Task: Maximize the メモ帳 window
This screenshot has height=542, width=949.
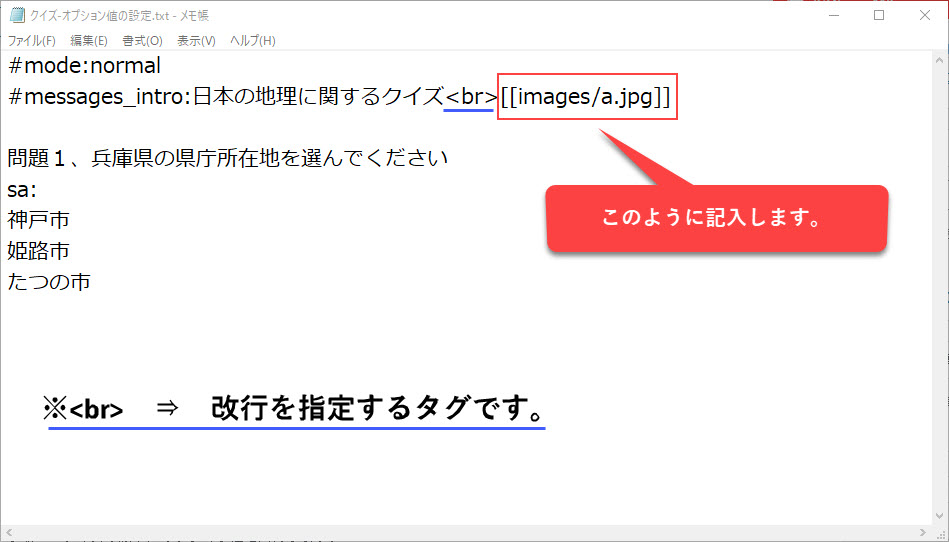Action: (879, 16)
